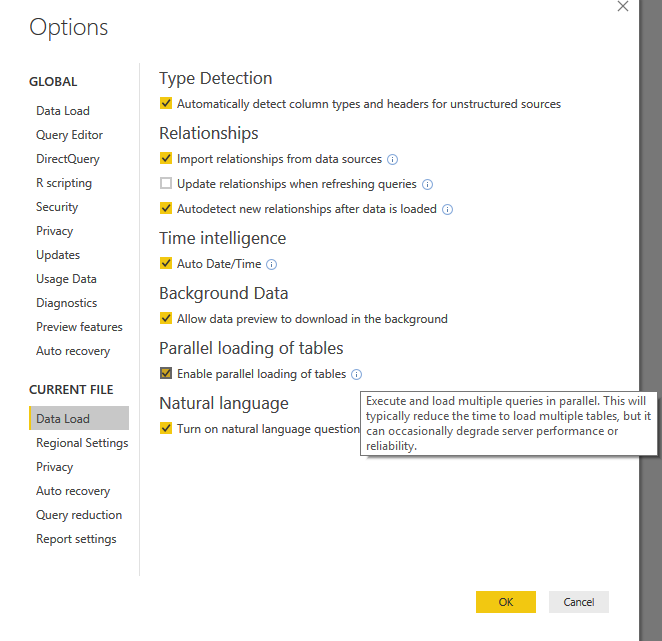Open Usage Data settings

coord(66,279)
